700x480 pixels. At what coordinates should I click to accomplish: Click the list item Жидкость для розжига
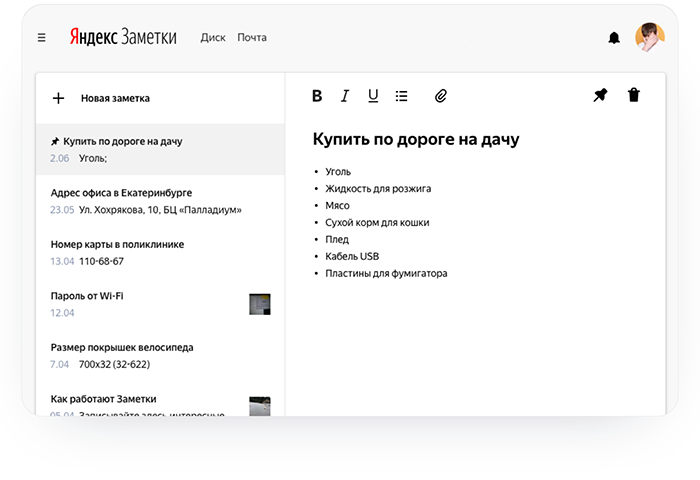378,189
